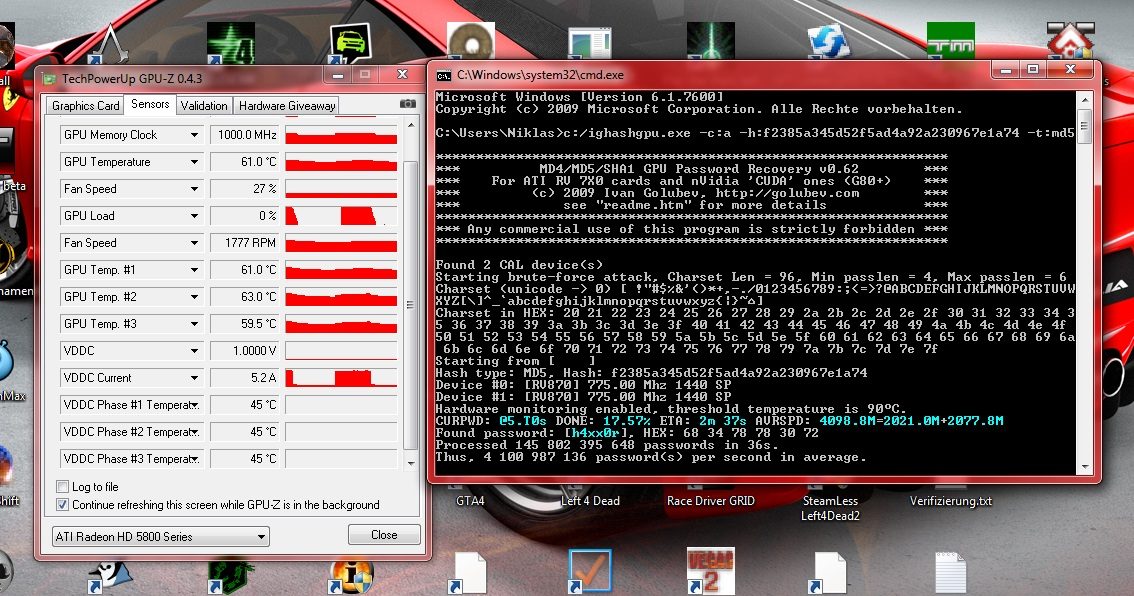Select the orange checkmark desktop shortcut
Viewport: 1134px width, 596px height.
pos(590,571)
